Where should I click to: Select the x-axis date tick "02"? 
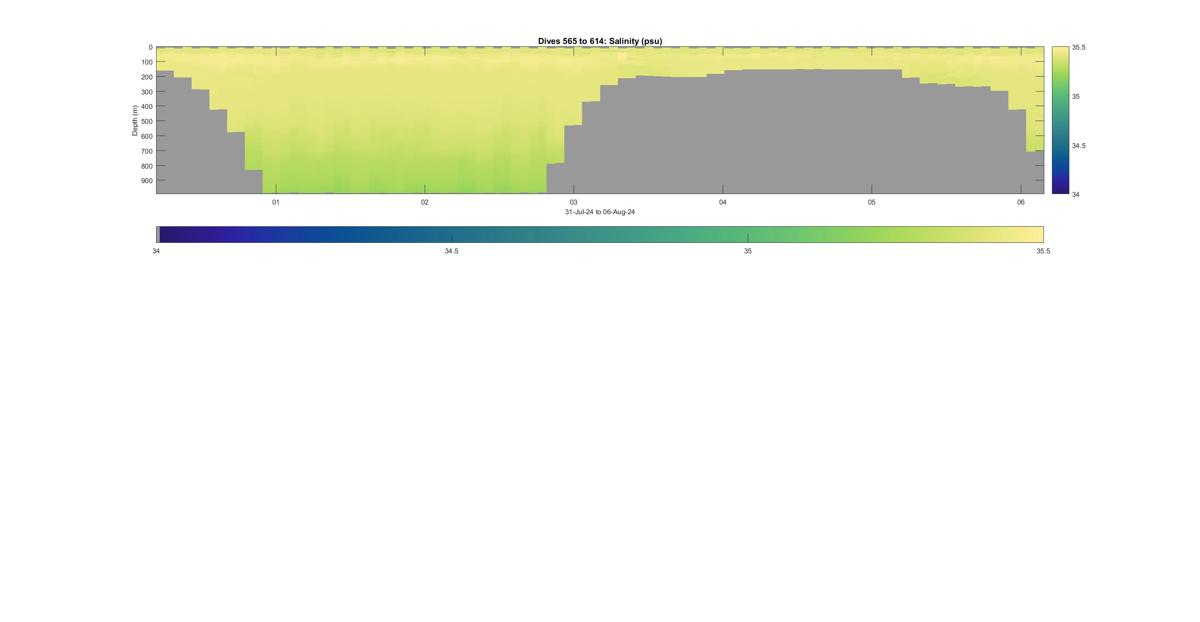[425, 202]
